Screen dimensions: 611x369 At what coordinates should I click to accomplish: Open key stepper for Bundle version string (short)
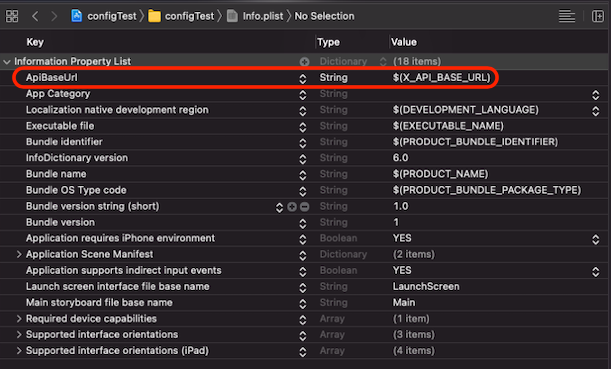279,207
